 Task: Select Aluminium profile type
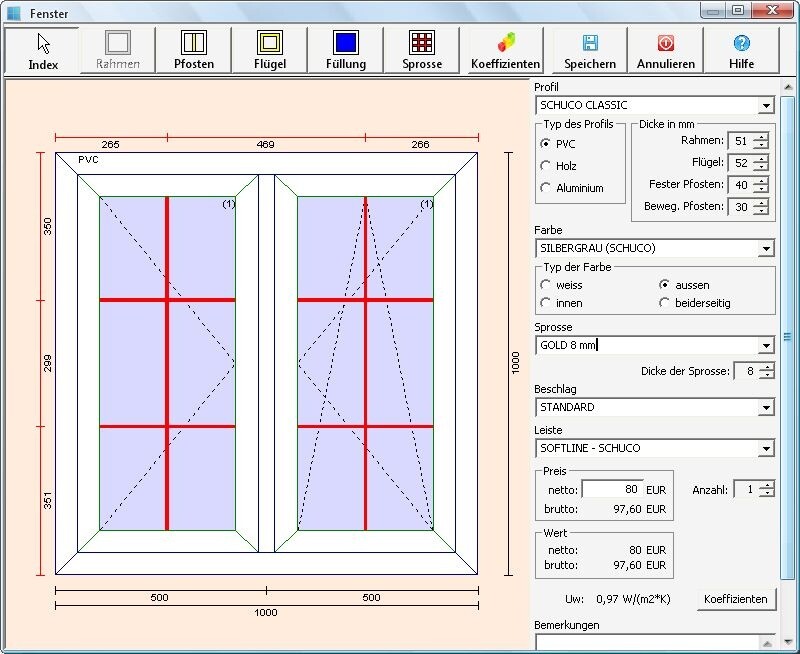(545, 188)
